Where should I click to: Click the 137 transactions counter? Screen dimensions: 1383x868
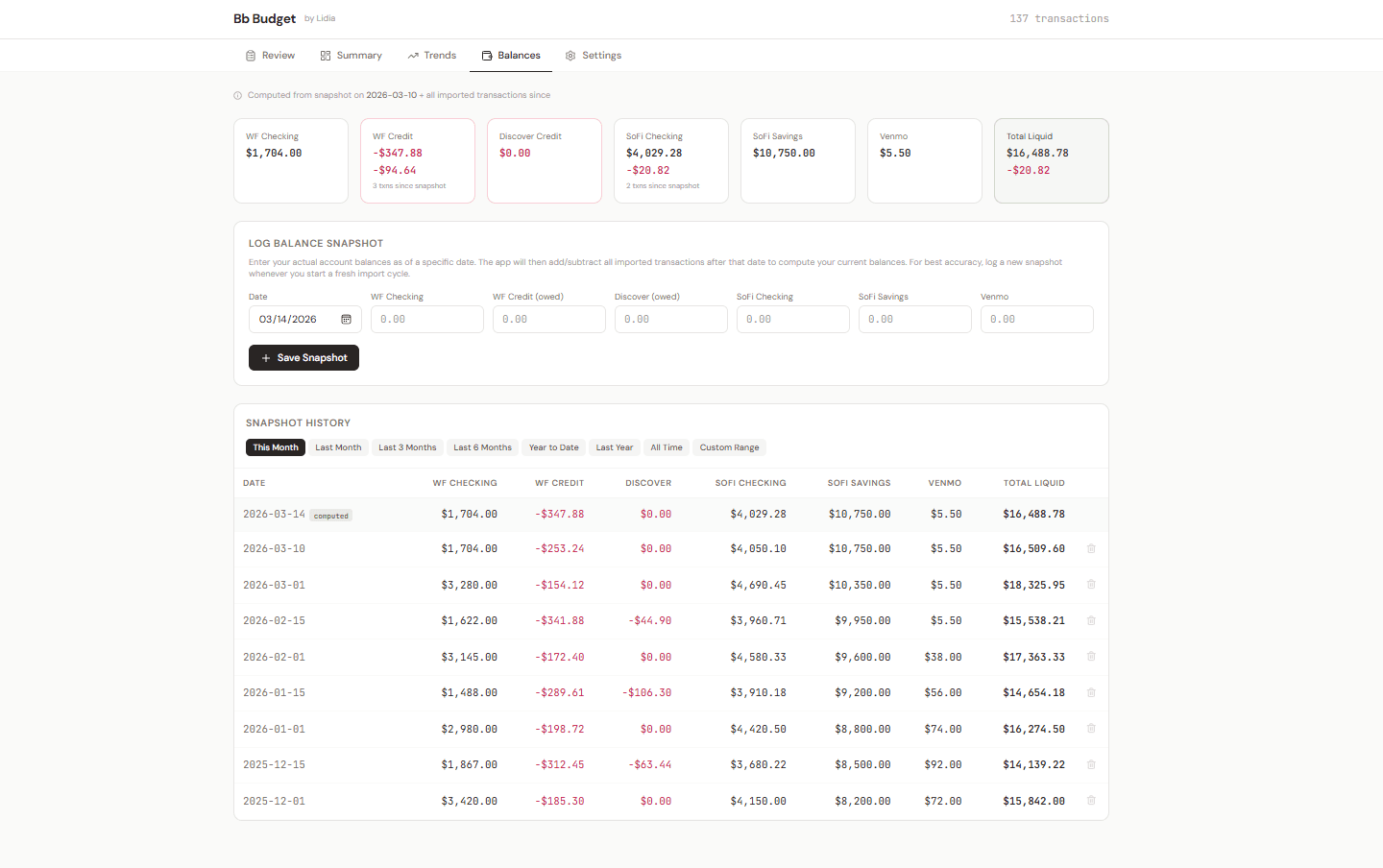[1059, 18]
